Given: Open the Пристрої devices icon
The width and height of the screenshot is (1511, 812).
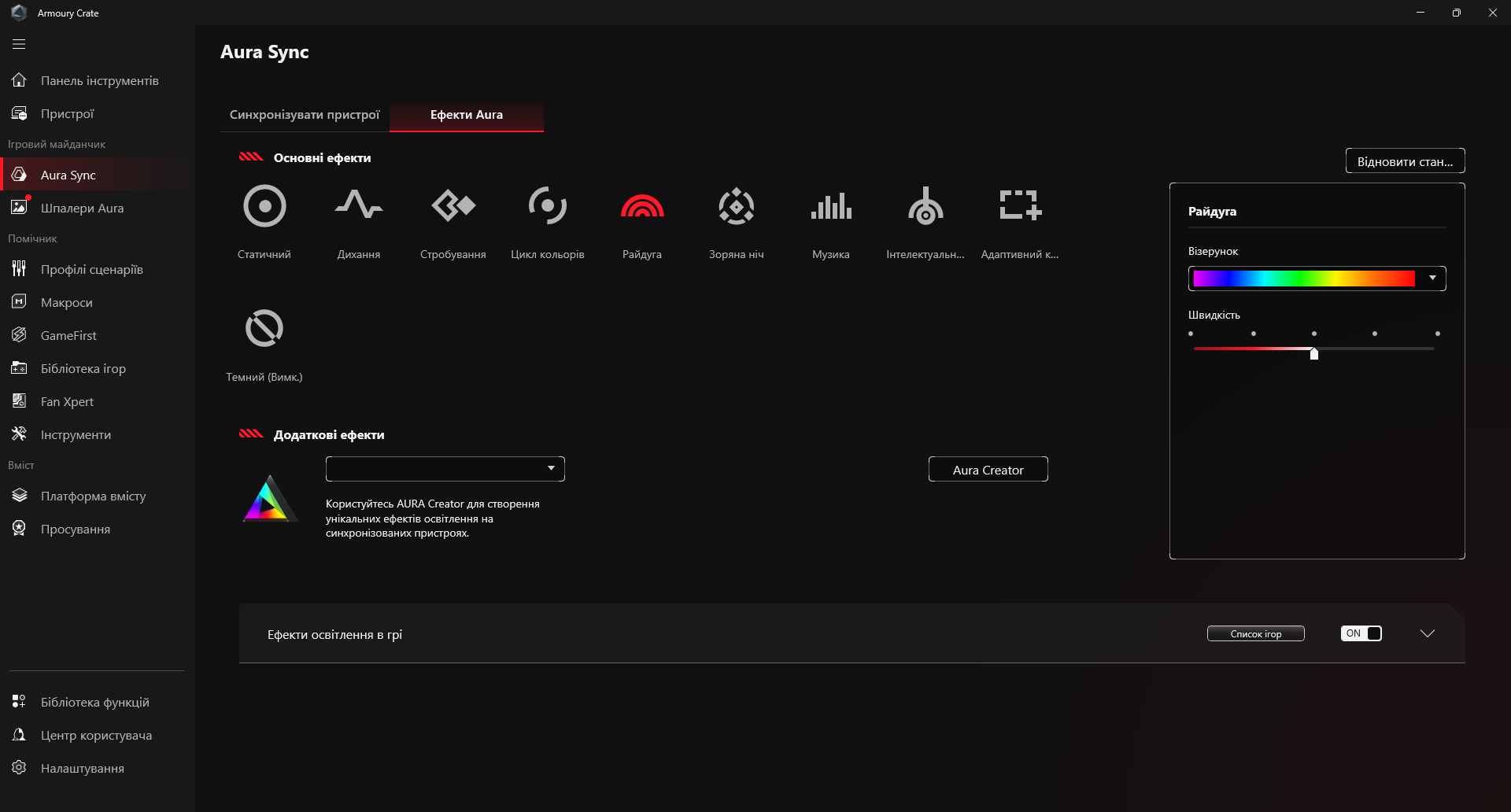Looking at the screenshot, I should pos(19,113).
